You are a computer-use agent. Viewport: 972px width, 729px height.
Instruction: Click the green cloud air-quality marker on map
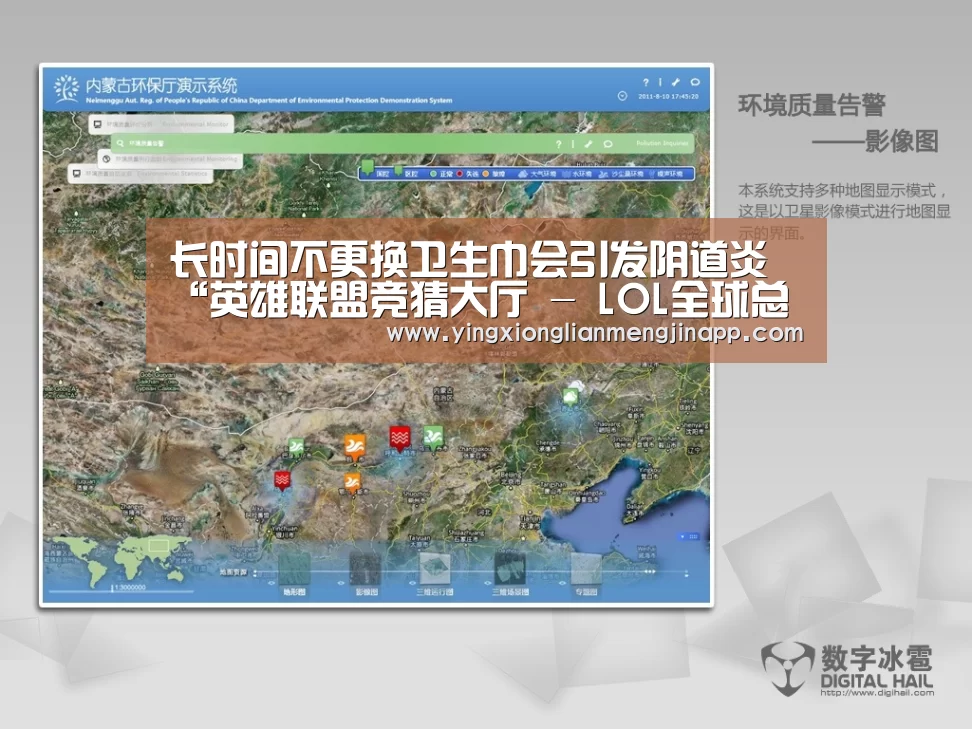(570, 397)
